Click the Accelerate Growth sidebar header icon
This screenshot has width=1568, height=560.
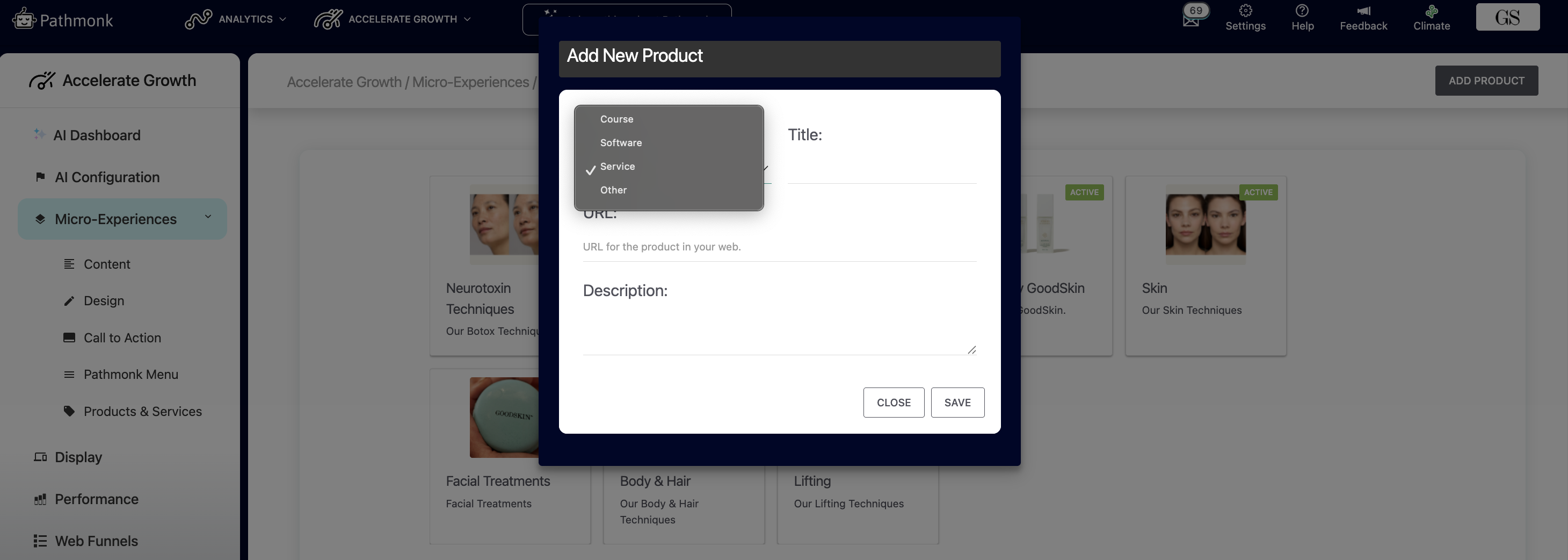42,81
